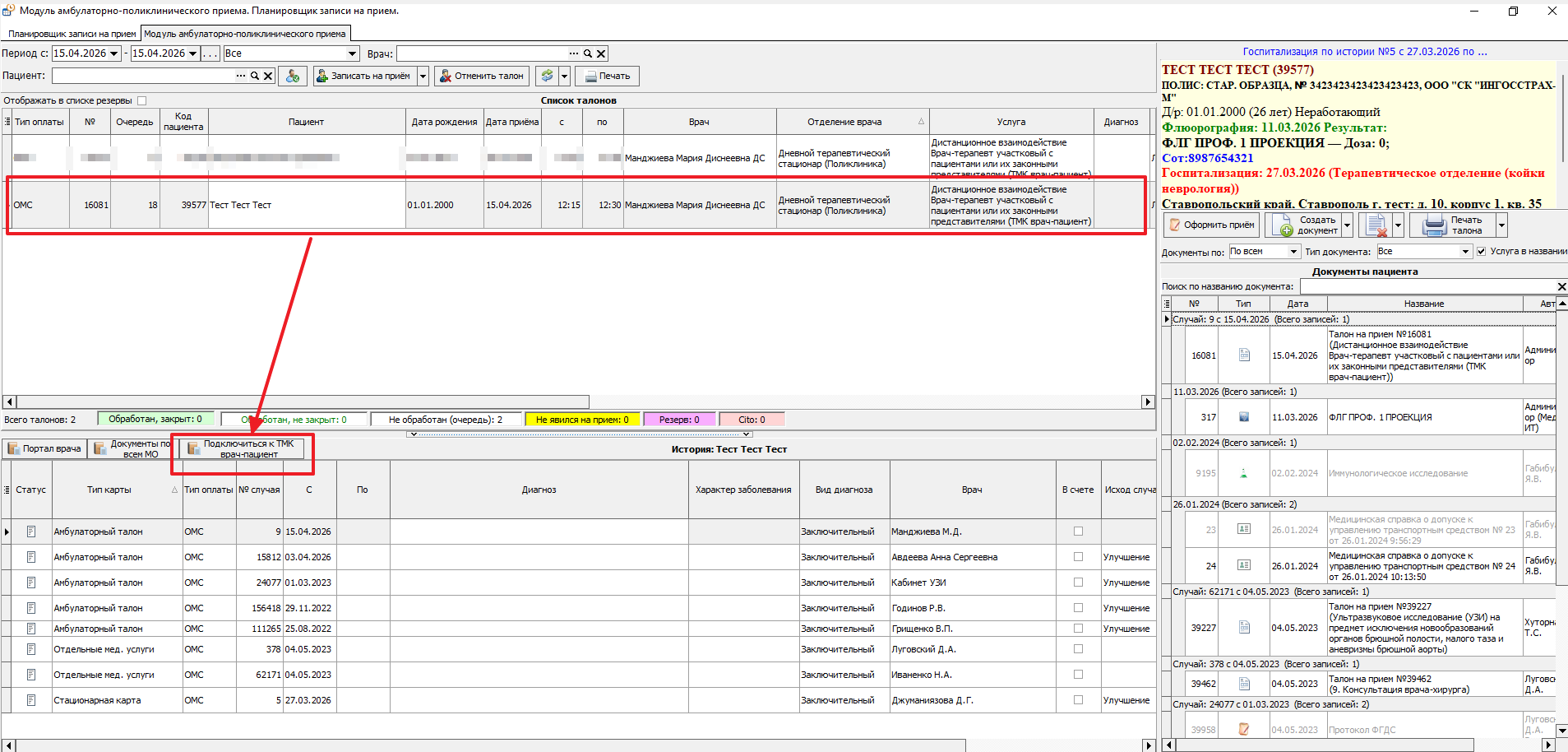This screenshot has width=1568, height=752.
Task: Uncheck the Услуга в названии checkbox
Action: click(x=1481, y=252)
